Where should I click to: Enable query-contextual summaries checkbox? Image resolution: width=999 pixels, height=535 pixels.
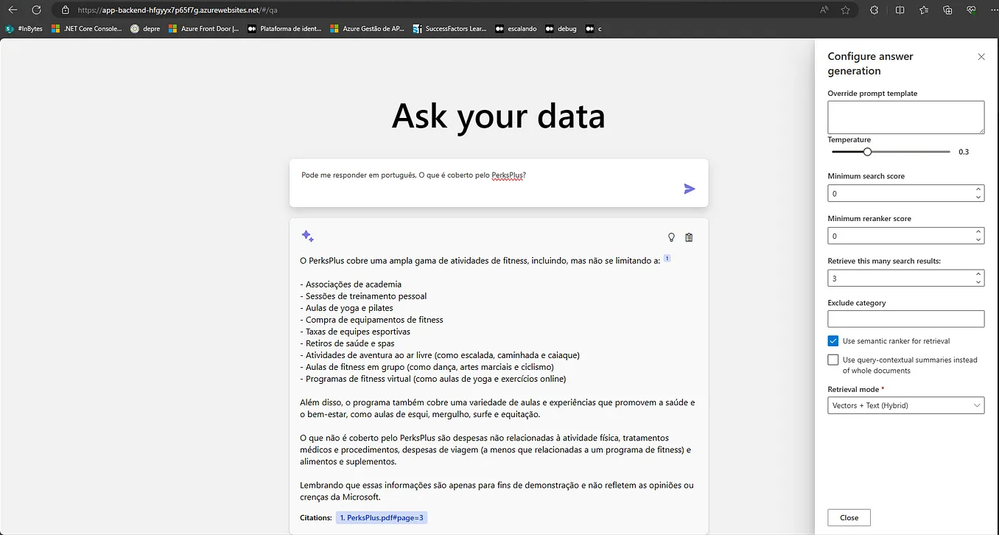click(833, 360)
